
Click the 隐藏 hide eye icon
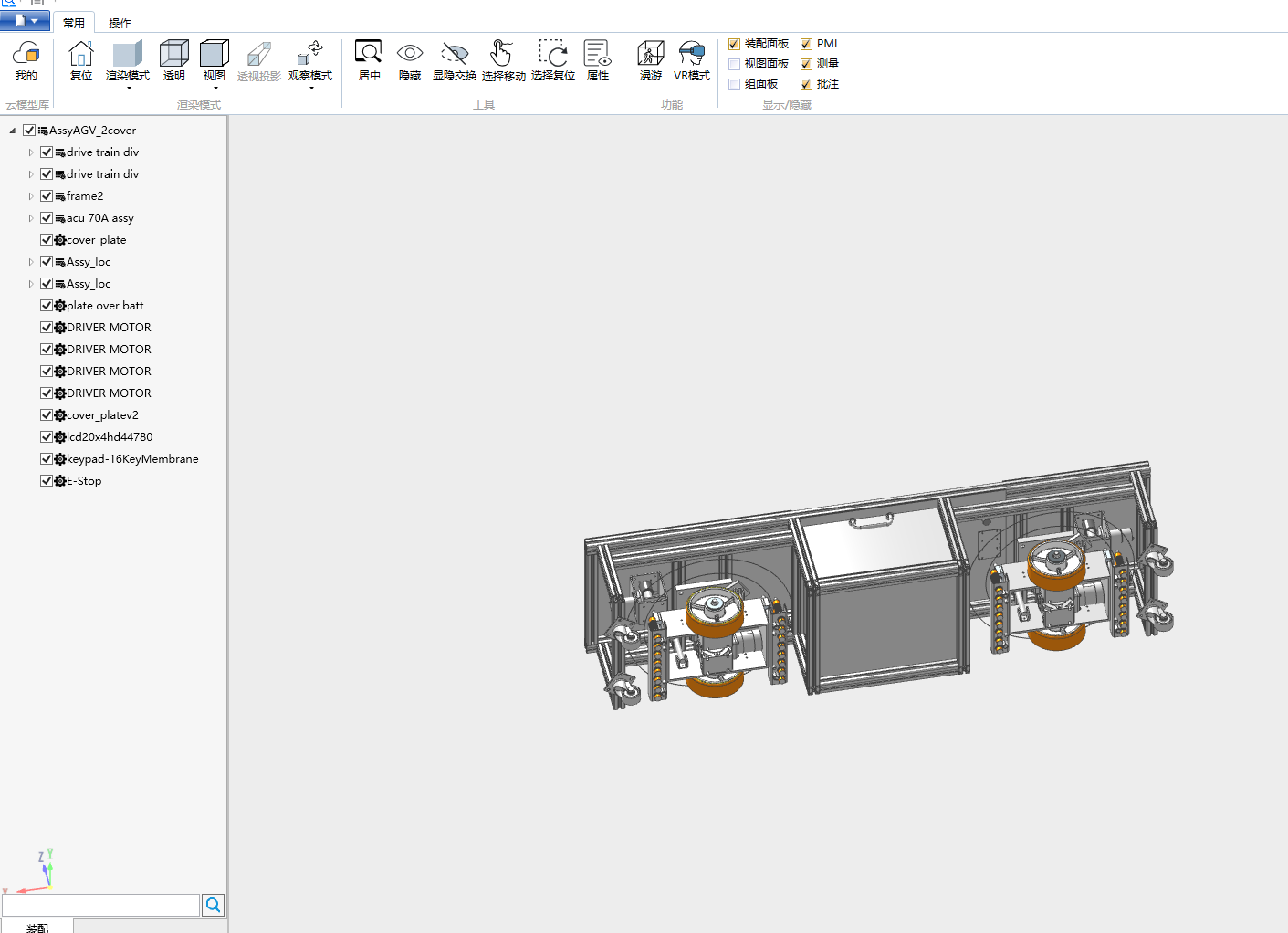point(410,60)
